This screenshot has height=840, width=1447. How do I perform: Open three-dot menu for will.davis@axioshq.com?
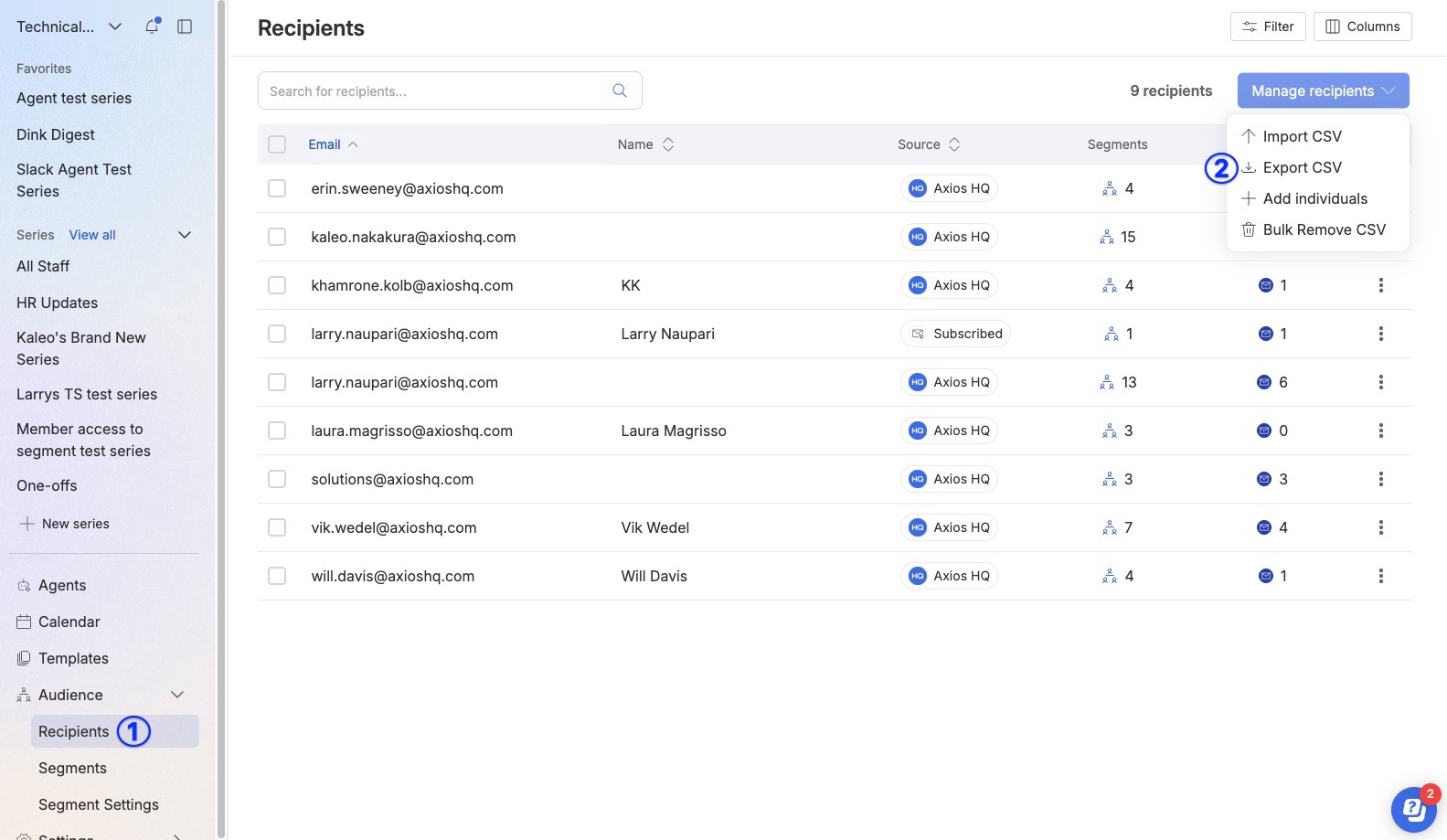[1380, 576]
